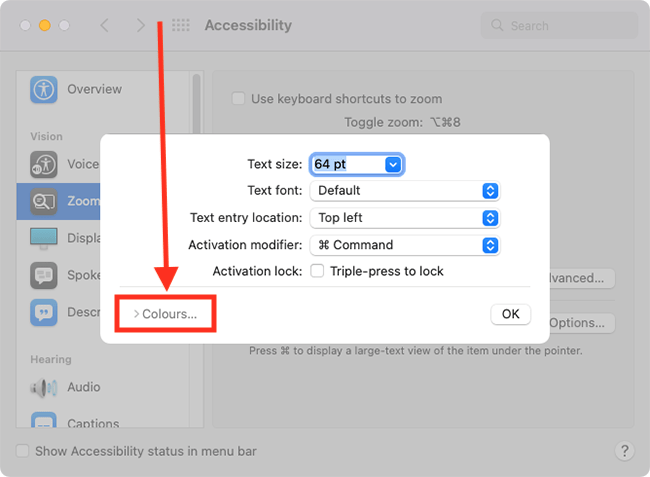Open Activation modifier Command dropdown
The image size is (650, 477).
coord(405,245)
